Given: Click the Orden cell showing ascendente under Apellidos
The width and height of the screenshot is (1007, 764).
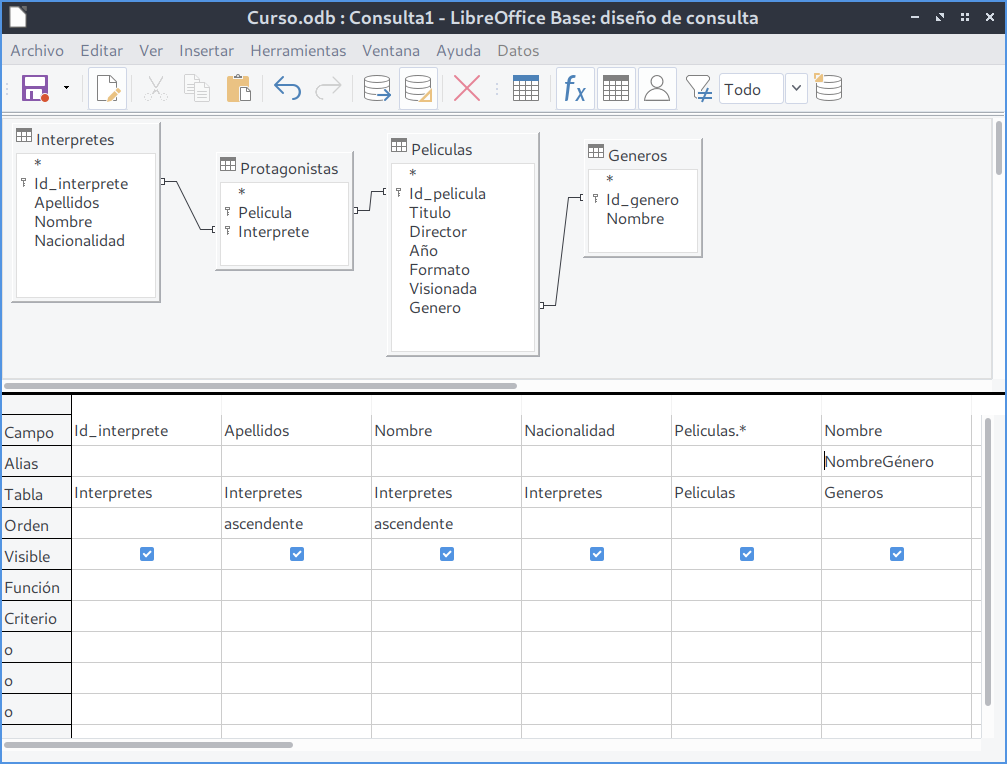Looking at the screenshot, I should tap(296, 523).
